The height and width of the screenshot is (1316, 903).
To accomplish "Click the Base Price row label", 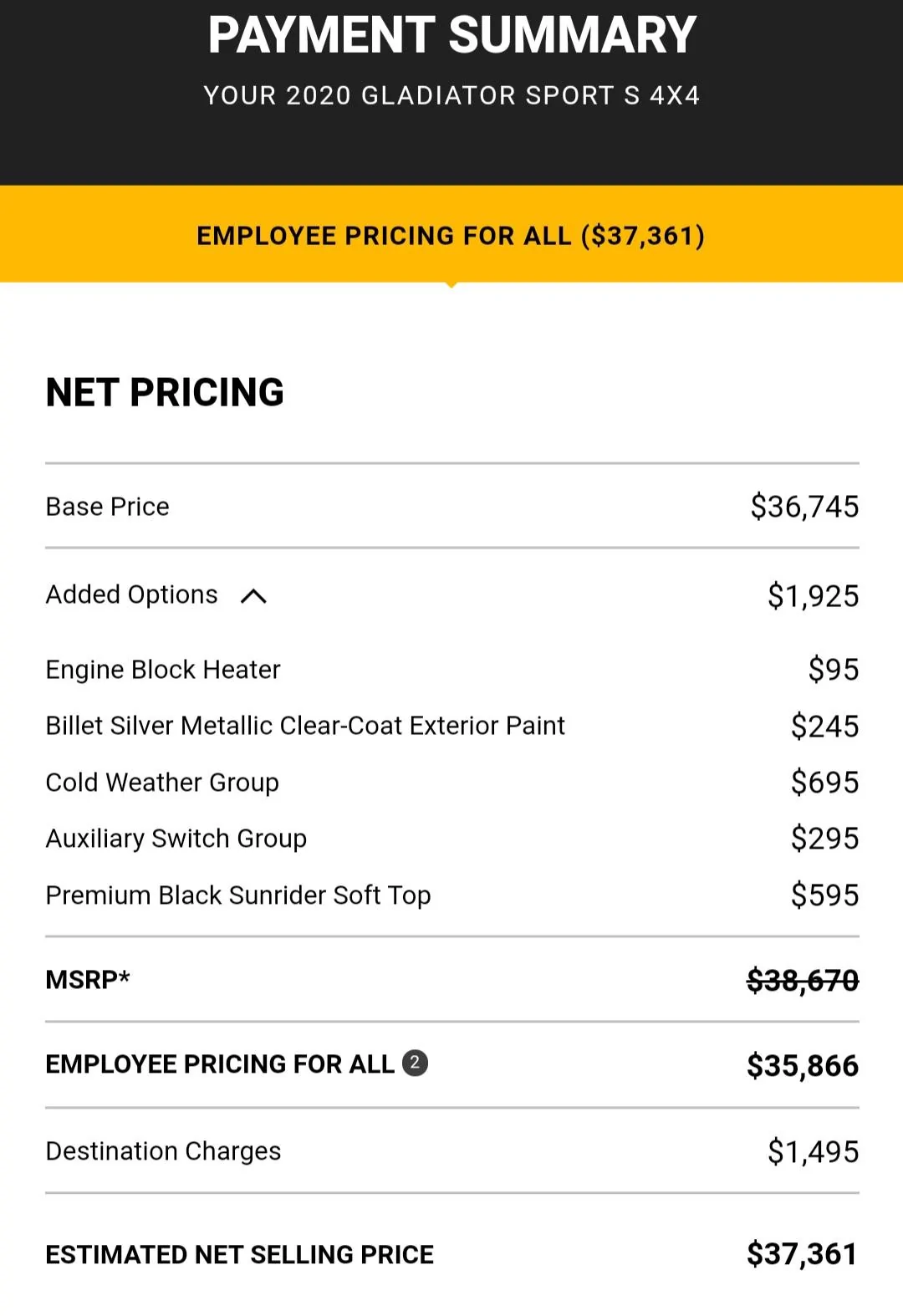I will pos(108,507).
